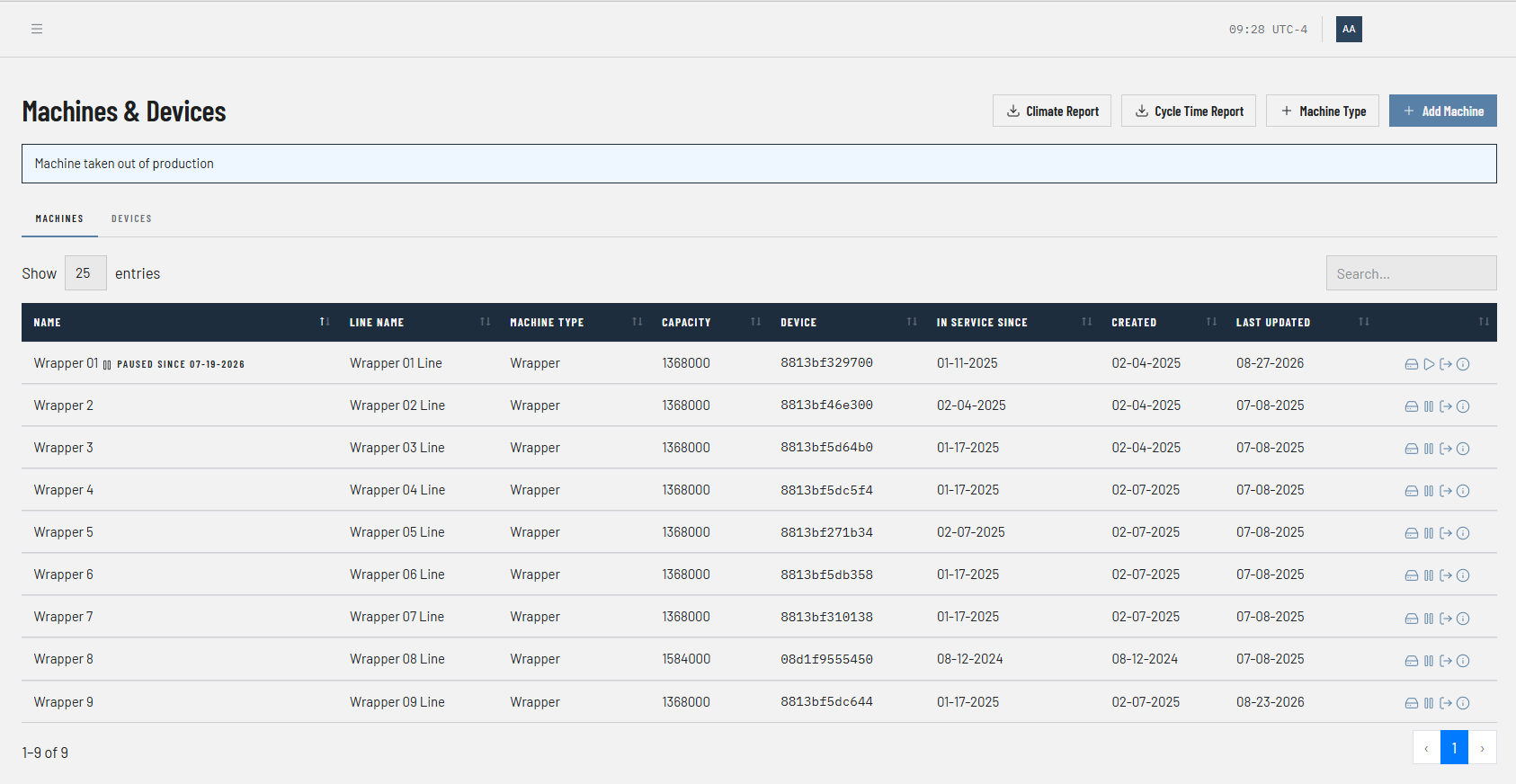The width and height of the screenshot is (1516, 784).
Task: Click exit-arrow icon for Wrapper 7
Action: (x=1446, y=619)
